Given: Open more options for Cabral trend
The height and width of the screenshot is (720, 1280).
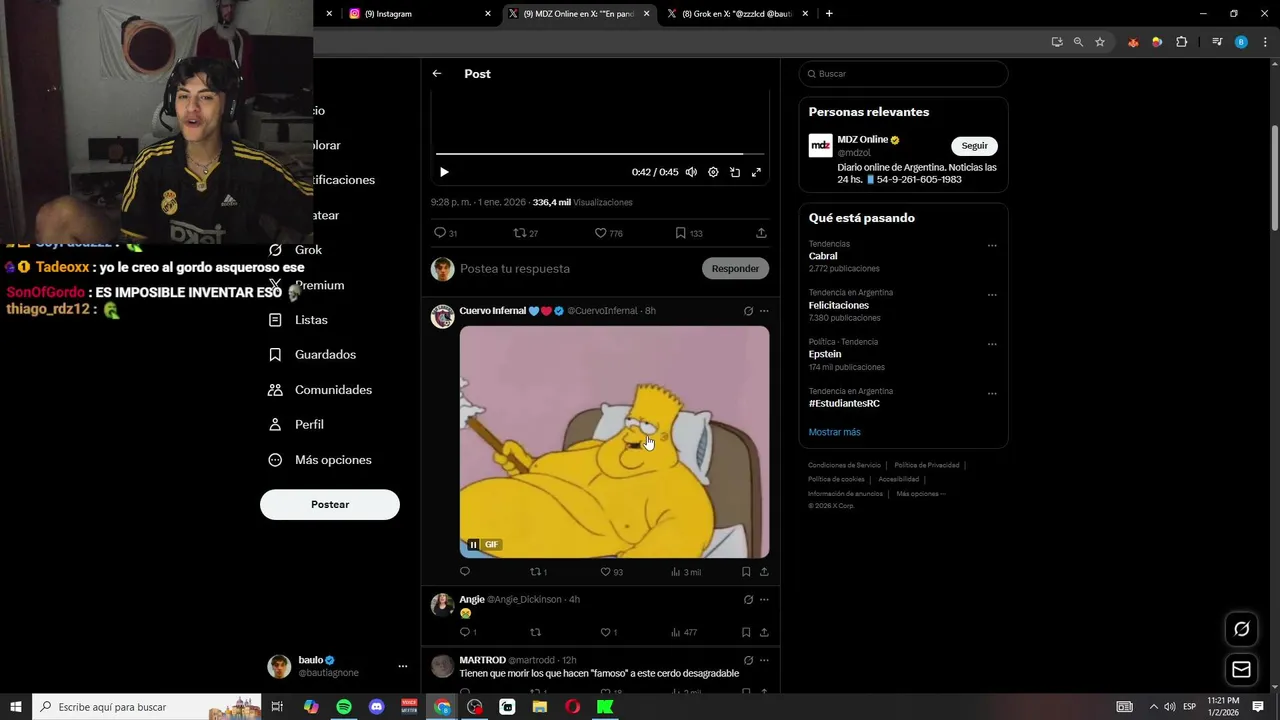Looking at the screenshot, I should tap(992, 245).
